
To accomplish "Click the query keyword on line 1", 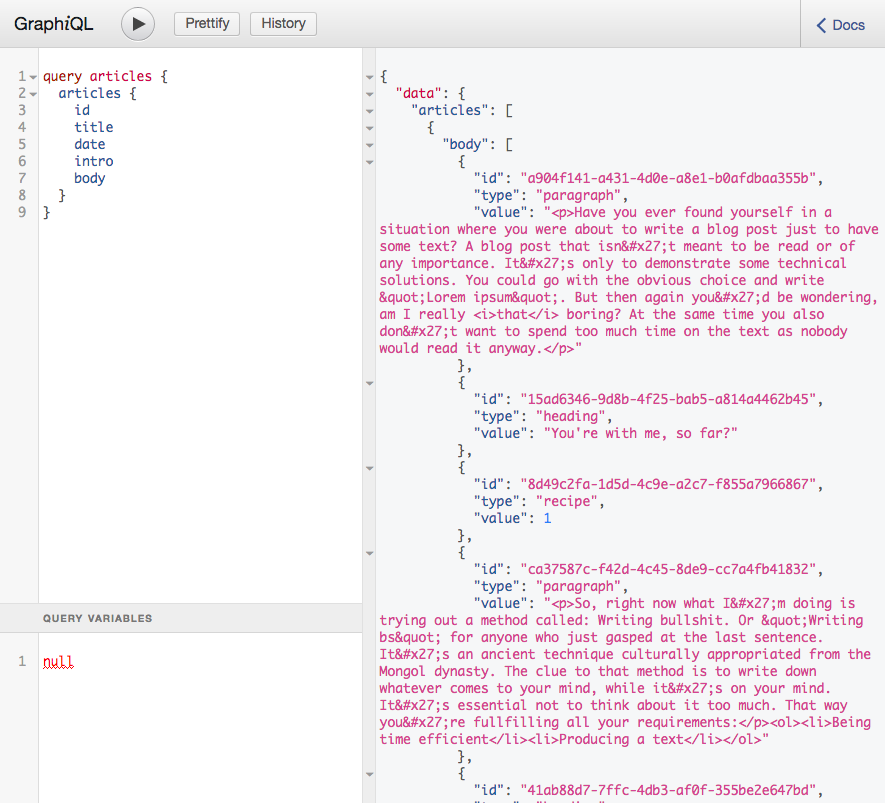I will pos(62,76).
